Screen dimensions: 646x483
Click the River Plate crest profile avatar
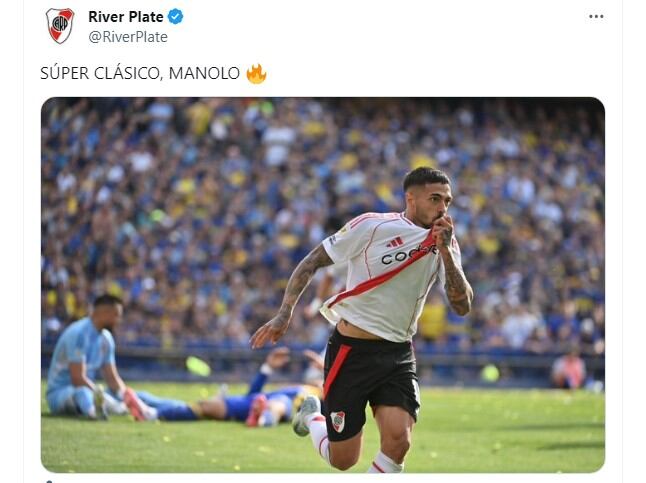[60, 26]
